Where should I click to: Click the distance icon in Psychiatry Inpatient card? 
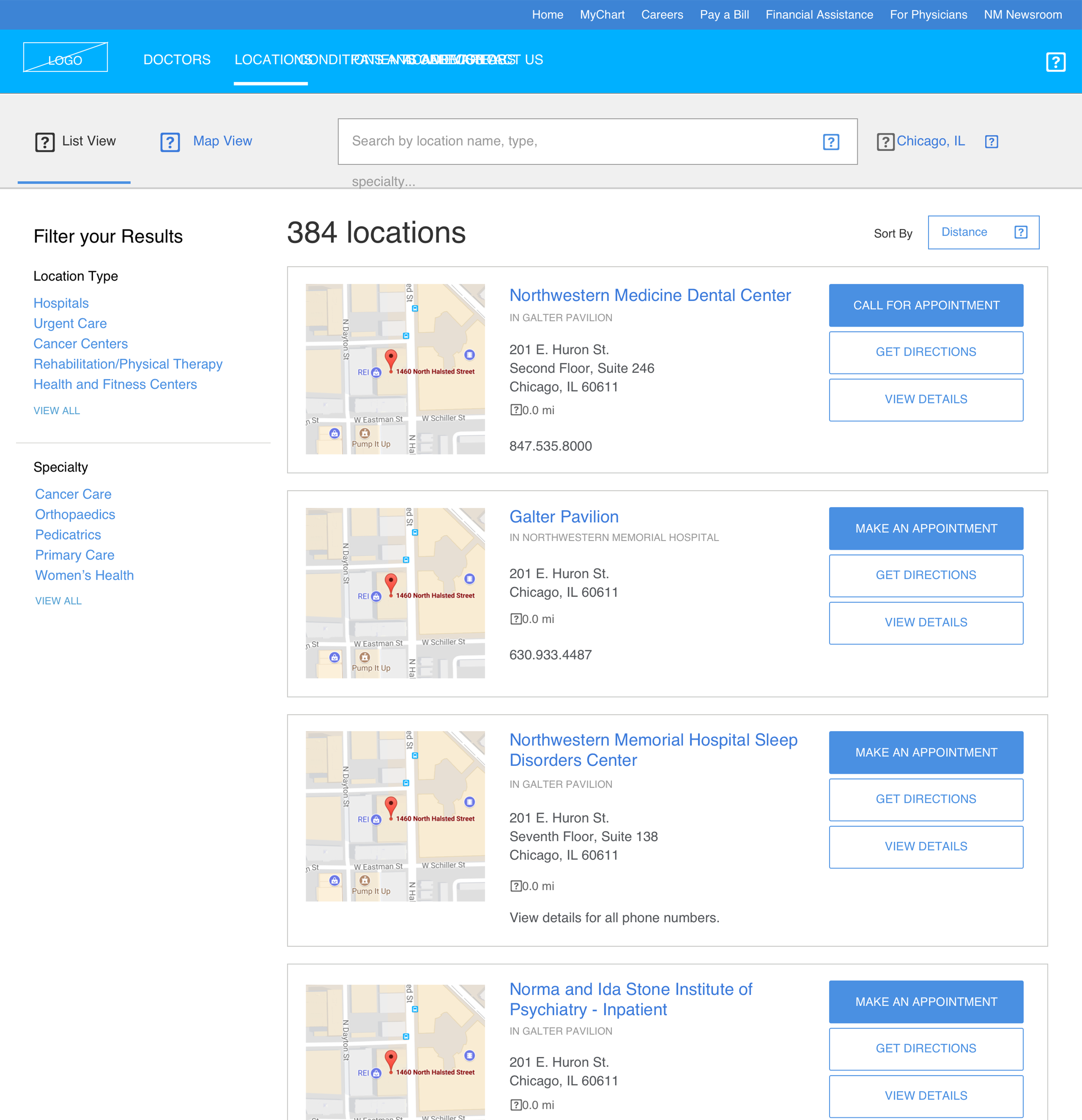[x=515, y=1105]
